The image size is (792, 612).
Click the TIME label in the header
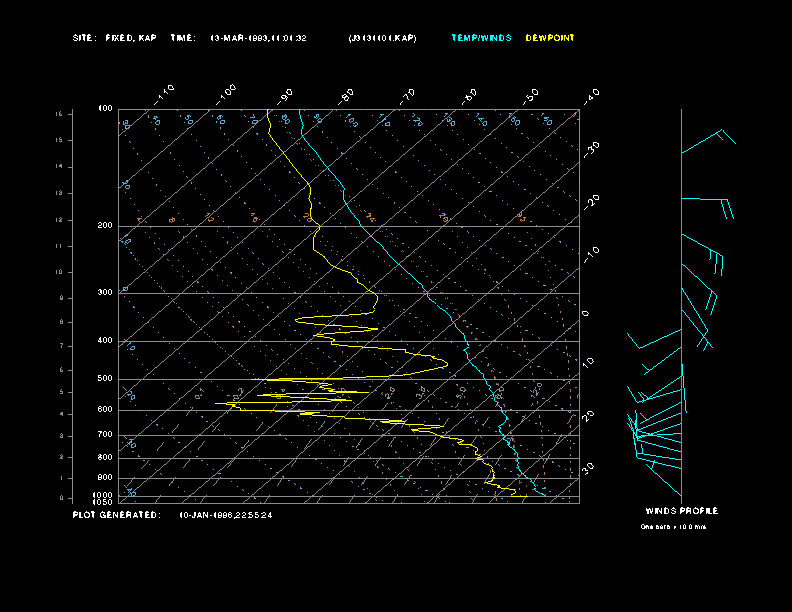click(183, 38)
